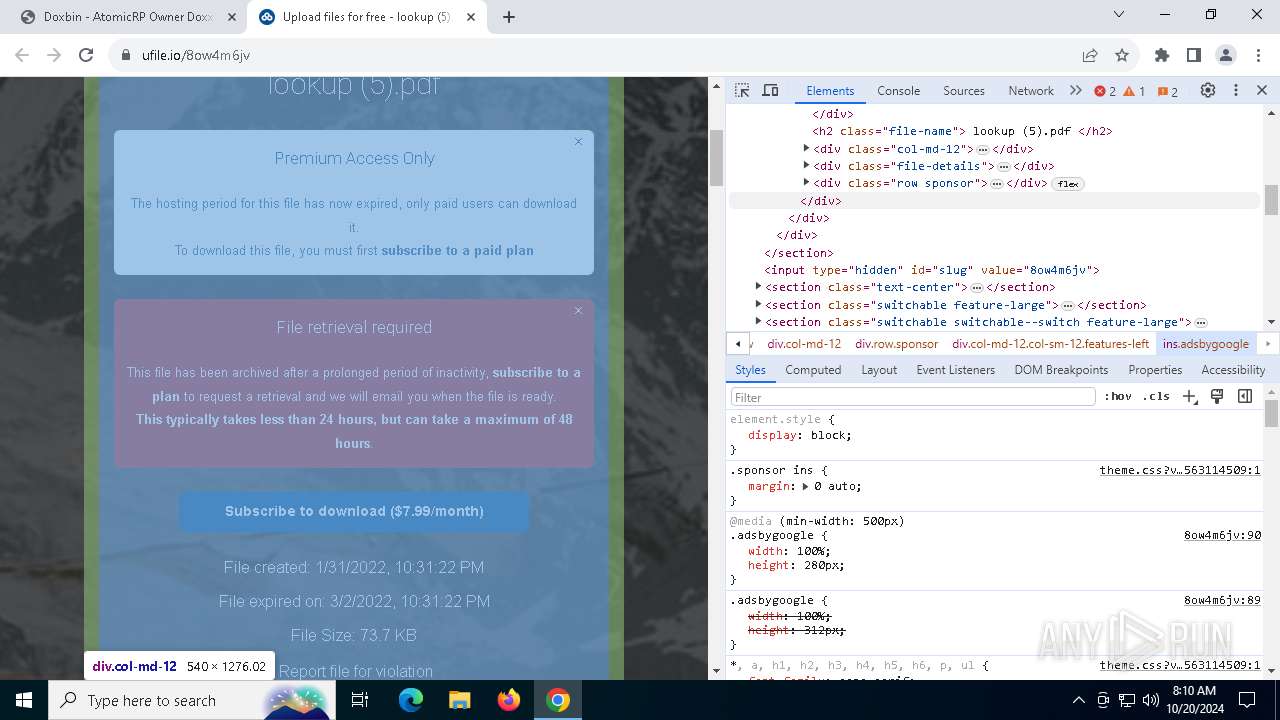The width and height of the screenshot is (1280, 720).
Task: Select div.col-md-12.col-sm-12.features-left breadcrumb
Action: point(1050,344)
